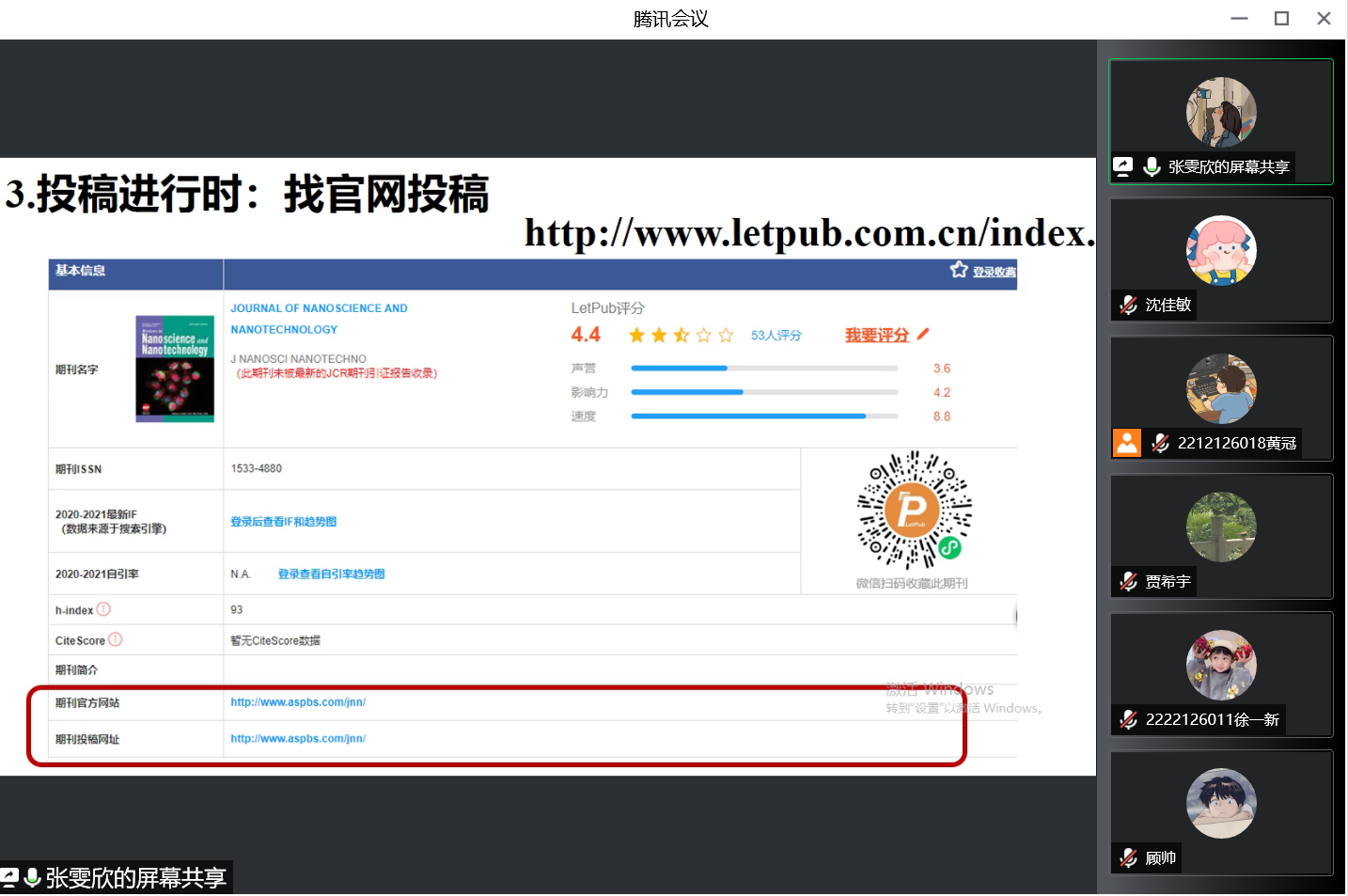
Task: Toggle muted mic on 2222126011徐一新 tile
Action: [1129, 720]
